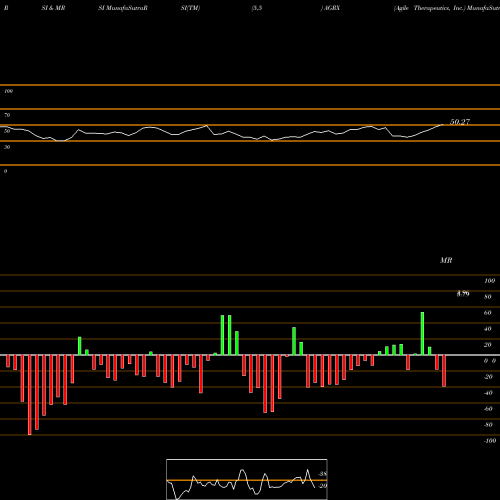500x500 pixels.
Task: Click the 70 label on RSI axis
Action: 7,115
